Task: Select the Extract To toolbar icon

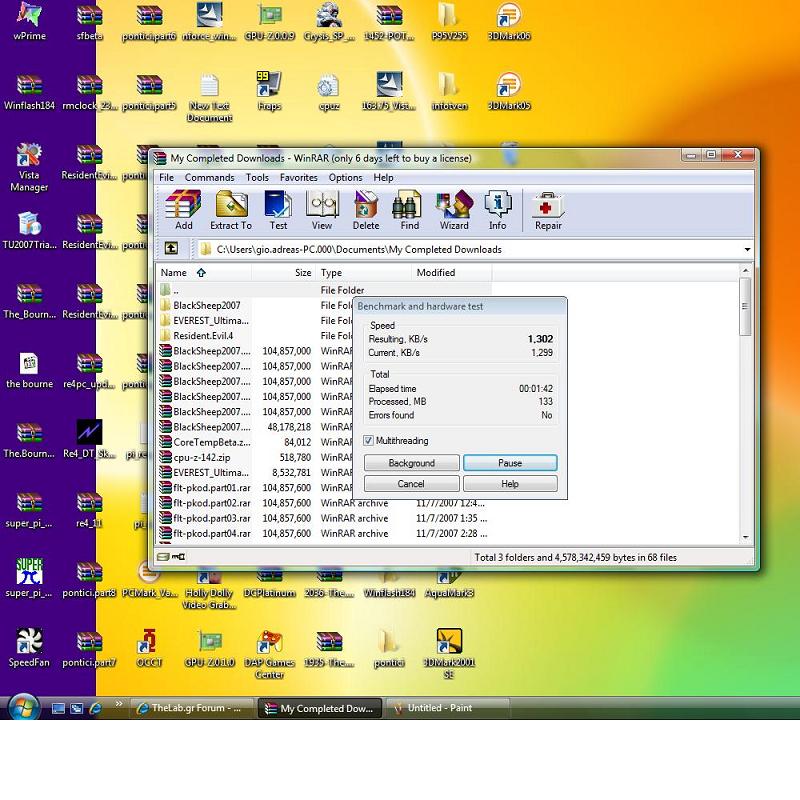Action: click(231, 210)
